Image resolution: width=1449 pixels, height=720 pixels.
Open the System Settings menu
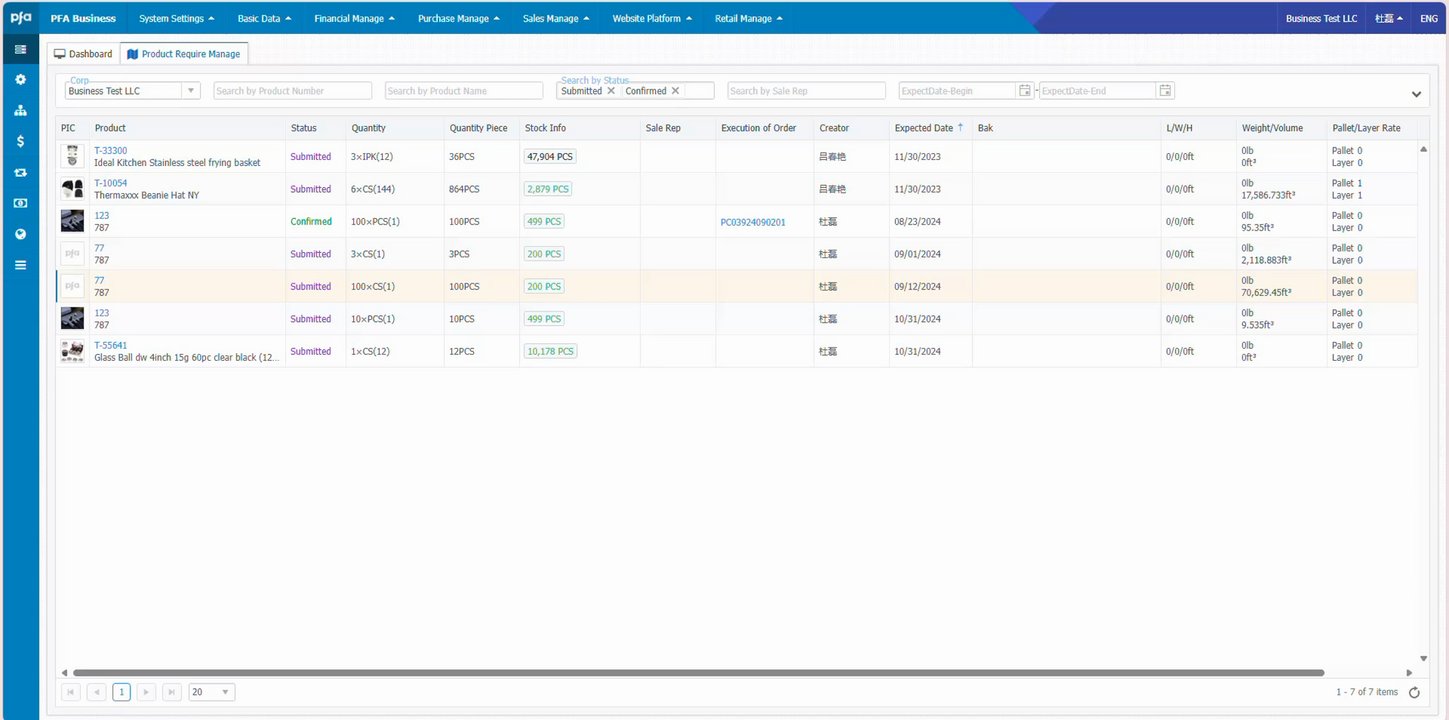[x=176, y=18]
